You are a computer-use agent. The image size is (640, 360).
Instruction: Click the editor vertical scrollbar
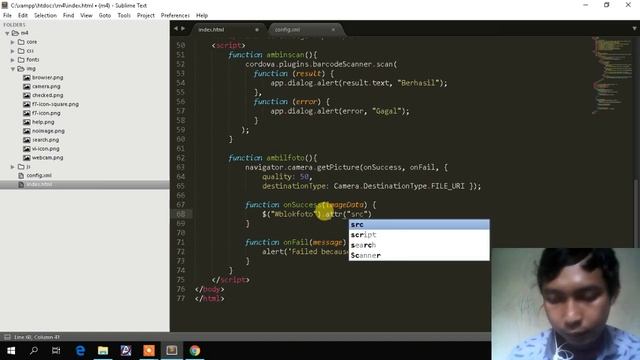point(637,212)
